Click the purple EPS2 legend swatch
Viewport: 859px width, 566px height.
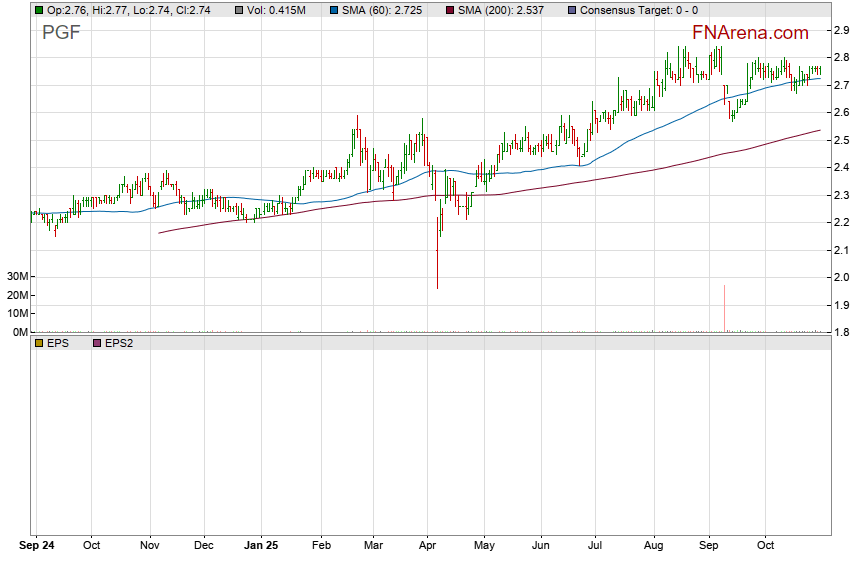[x=97, y=343]
